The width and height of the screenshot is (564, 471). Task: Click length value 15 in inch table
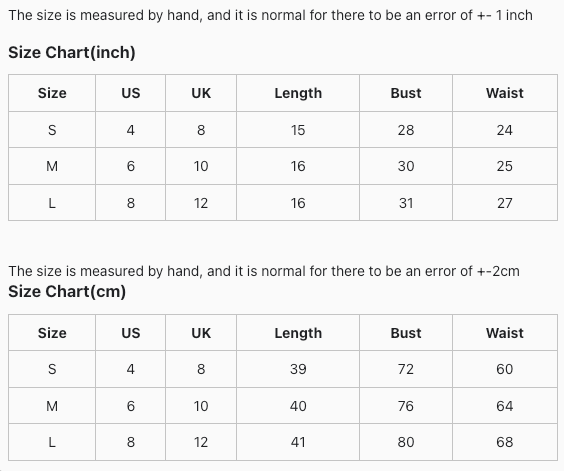(x=298, y=130)
